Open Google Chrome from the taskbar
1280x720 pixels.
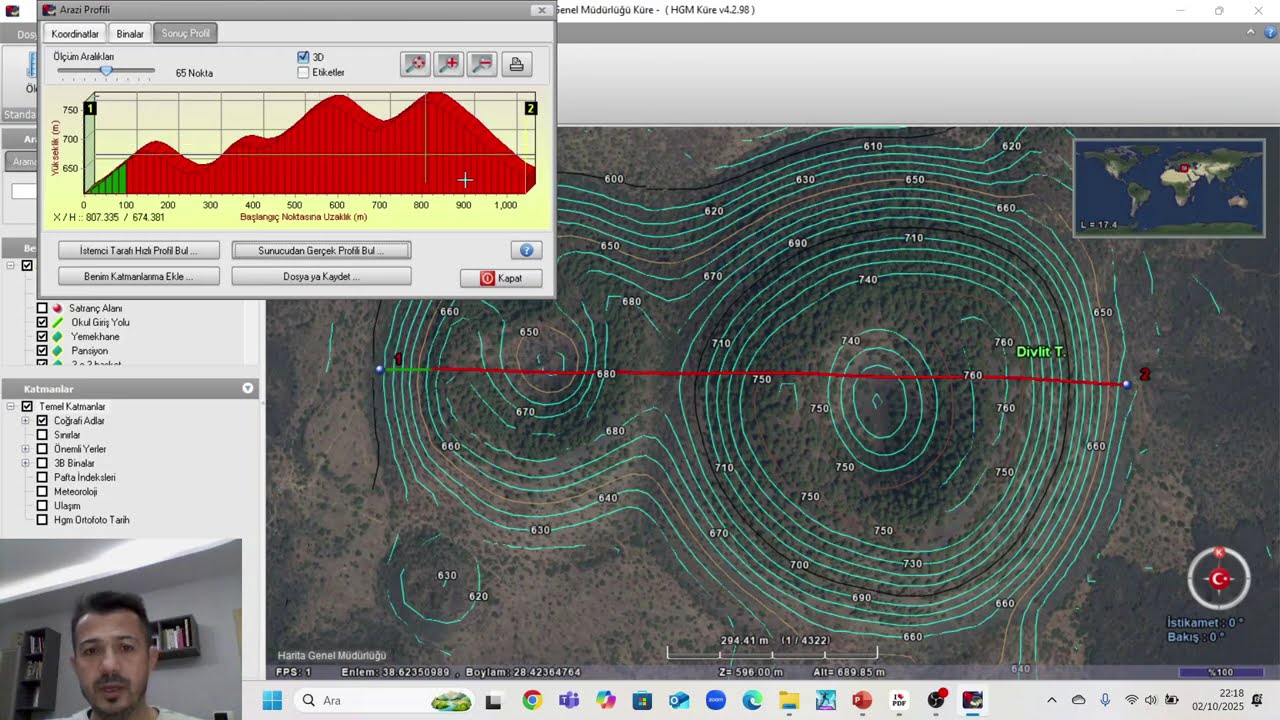[532, 700]
